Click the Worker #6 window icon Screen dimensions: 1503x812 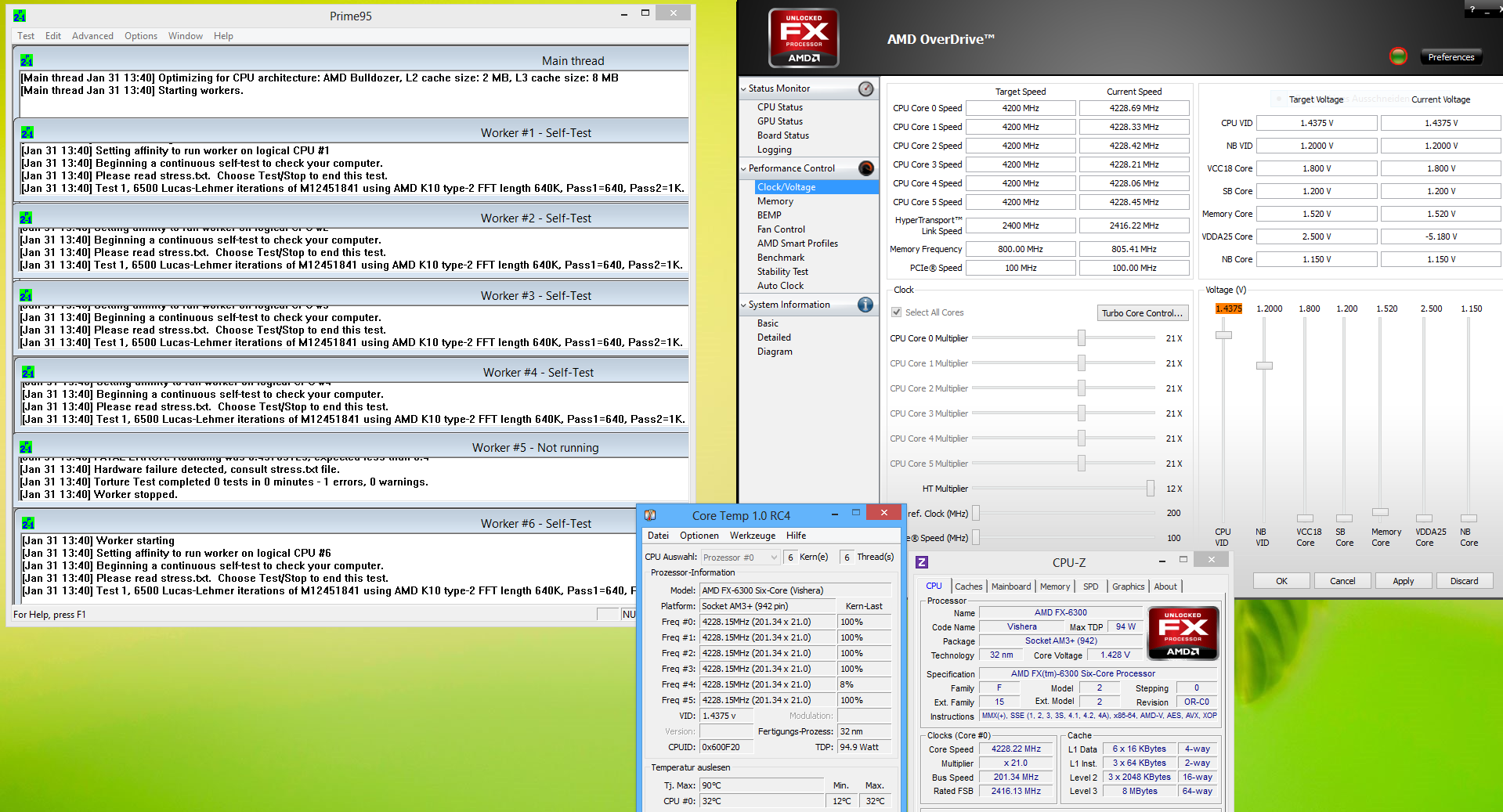[x=28, y=523]
